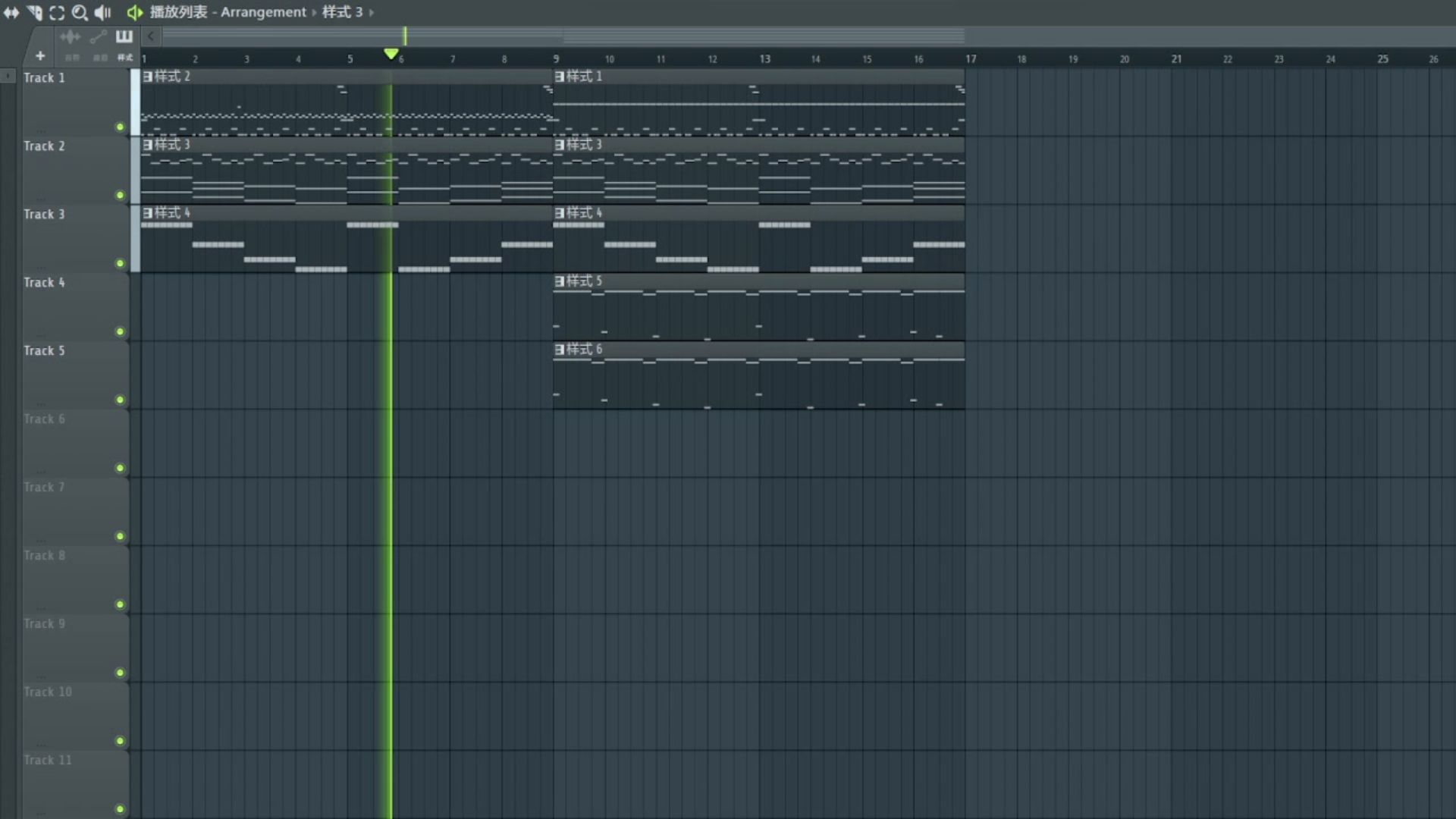This screenshot has width=1456, height=819.
Task: Mute Track 2 with its green switch
Action: [x=120, y=195]
